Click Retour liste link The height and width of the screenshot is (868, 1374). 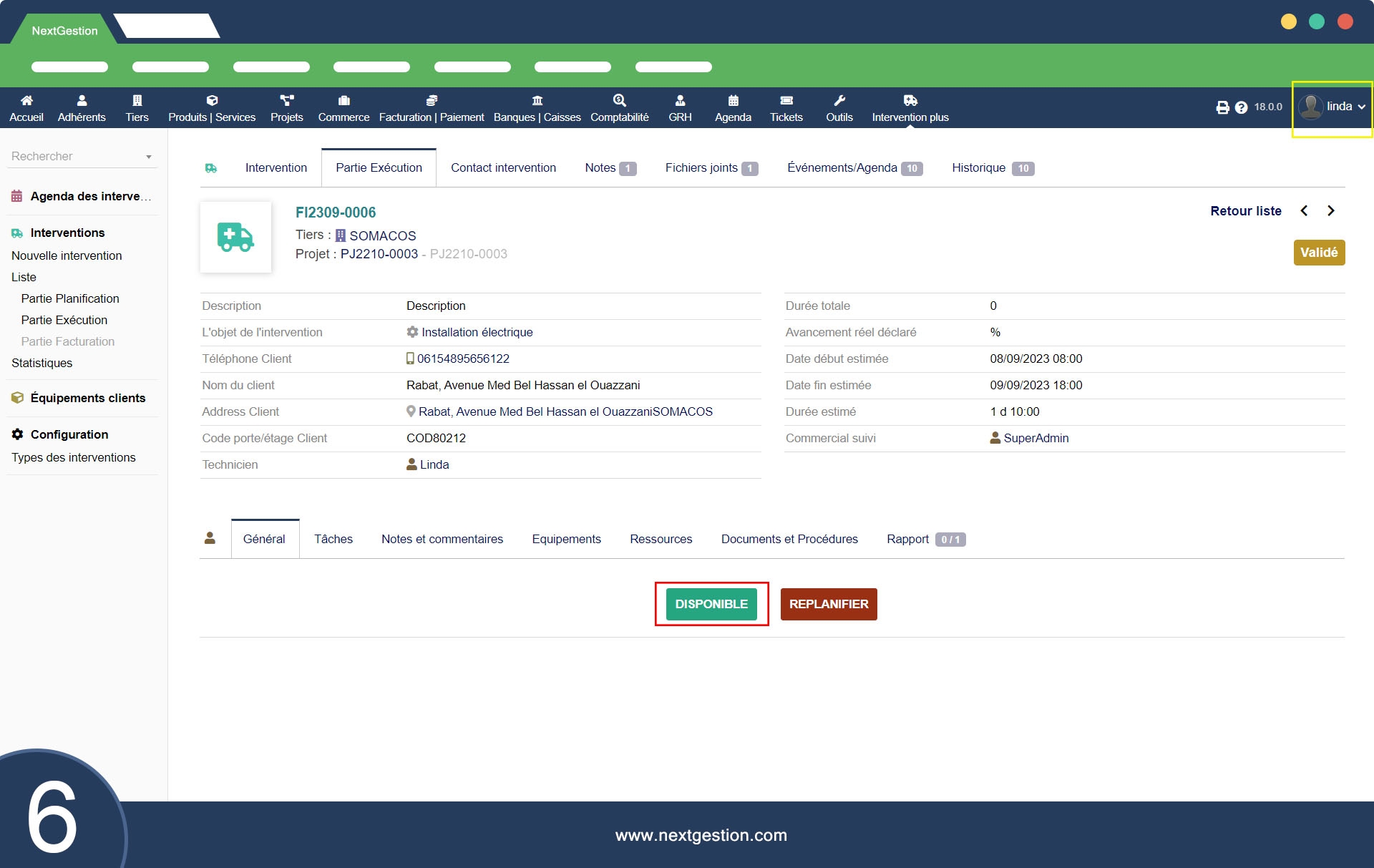[1245, 211]
